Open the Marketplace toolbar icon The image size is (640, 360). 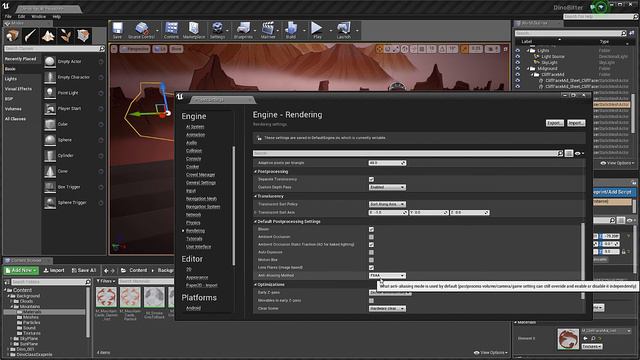pyautogui.click(x=194, y=29)
